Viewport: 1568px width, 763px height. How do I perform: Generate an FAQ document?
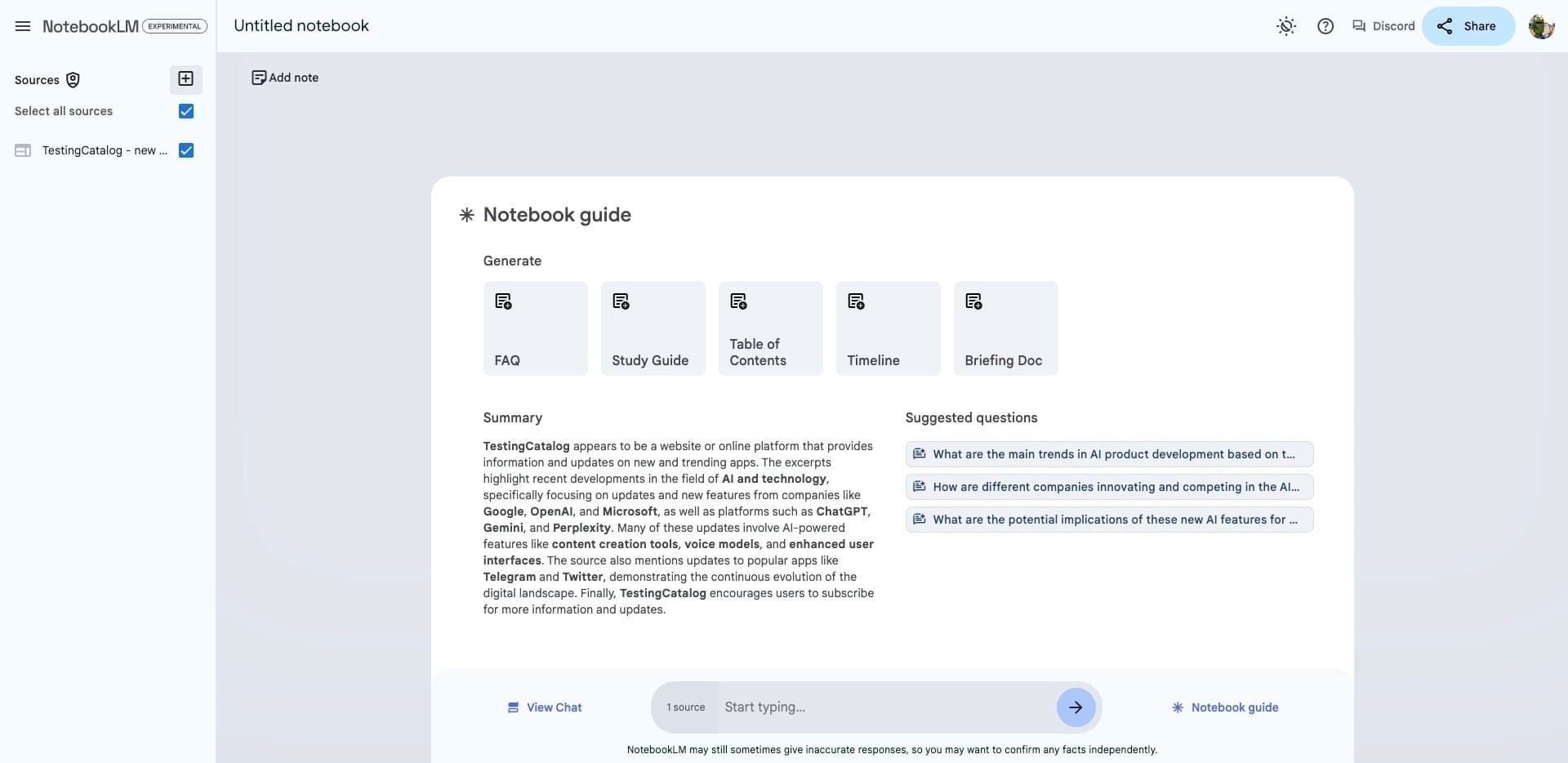tap(536, 328)
